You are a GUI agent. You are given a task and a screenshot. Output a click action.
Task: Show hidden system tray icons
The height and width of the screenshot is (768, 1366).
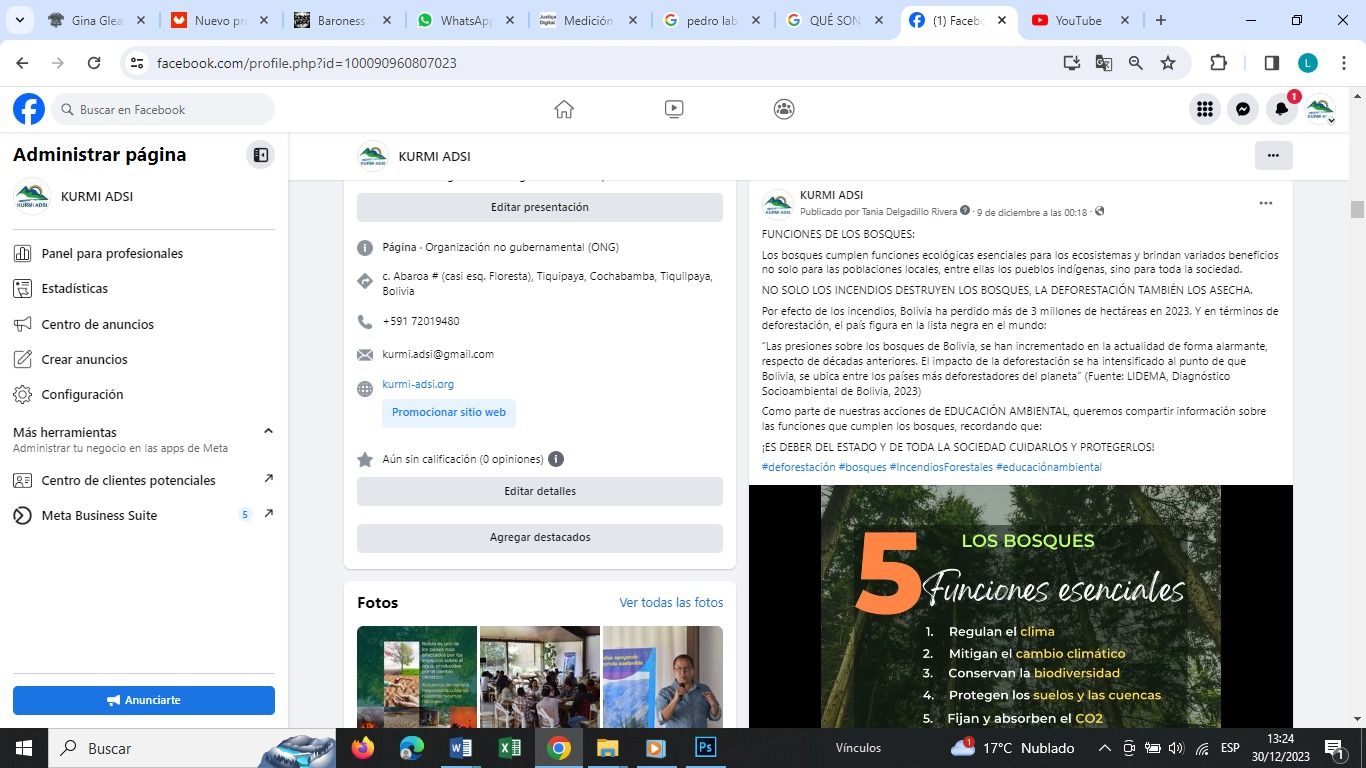[x=1105, y=748]
